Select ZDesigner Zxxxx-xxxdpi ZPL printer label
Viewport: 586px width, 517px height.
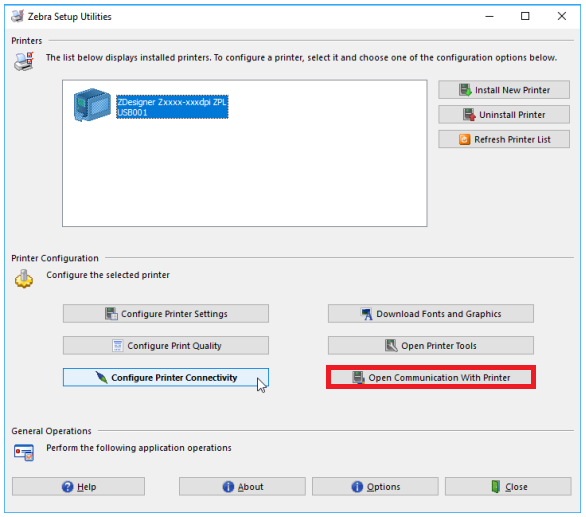(172, 107)
